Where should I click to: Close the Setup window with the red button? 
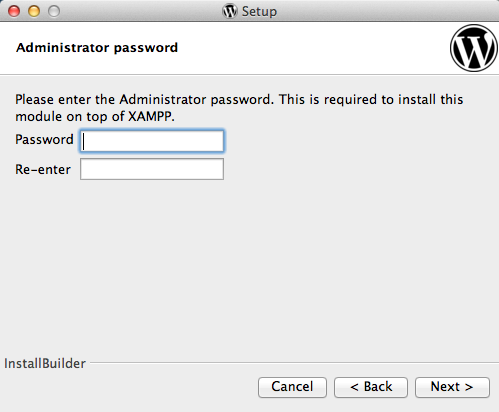pyautogui.click(x=14, y=11)
